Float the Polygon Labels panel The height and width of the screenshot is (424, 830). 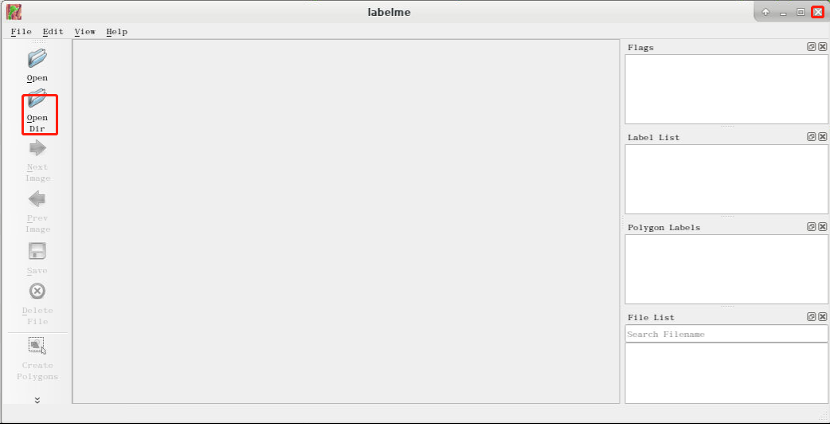tap(811, 227)
